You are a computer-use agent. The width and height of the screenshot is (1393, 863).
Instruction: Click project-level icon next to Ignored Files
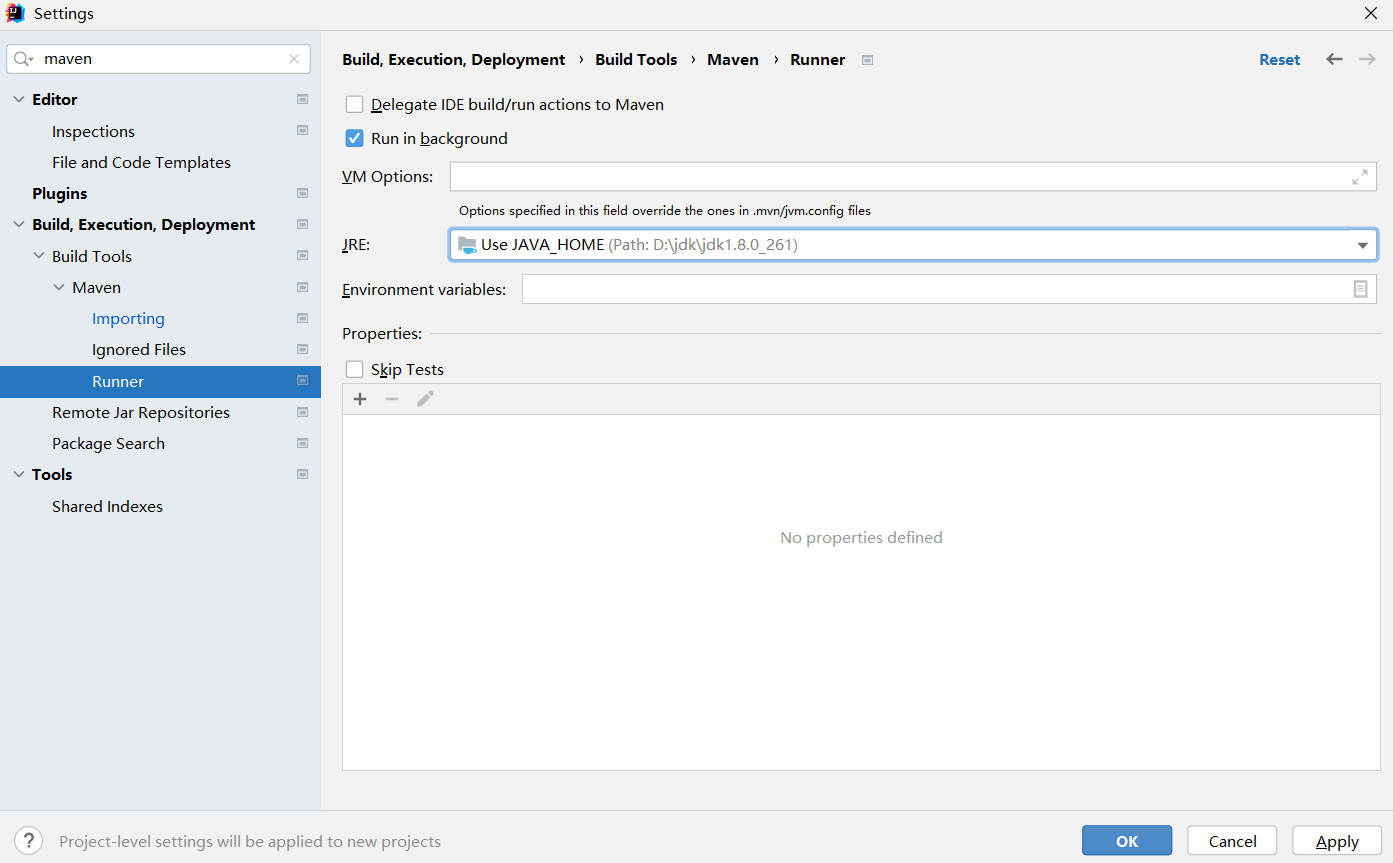tap(302, 349)
